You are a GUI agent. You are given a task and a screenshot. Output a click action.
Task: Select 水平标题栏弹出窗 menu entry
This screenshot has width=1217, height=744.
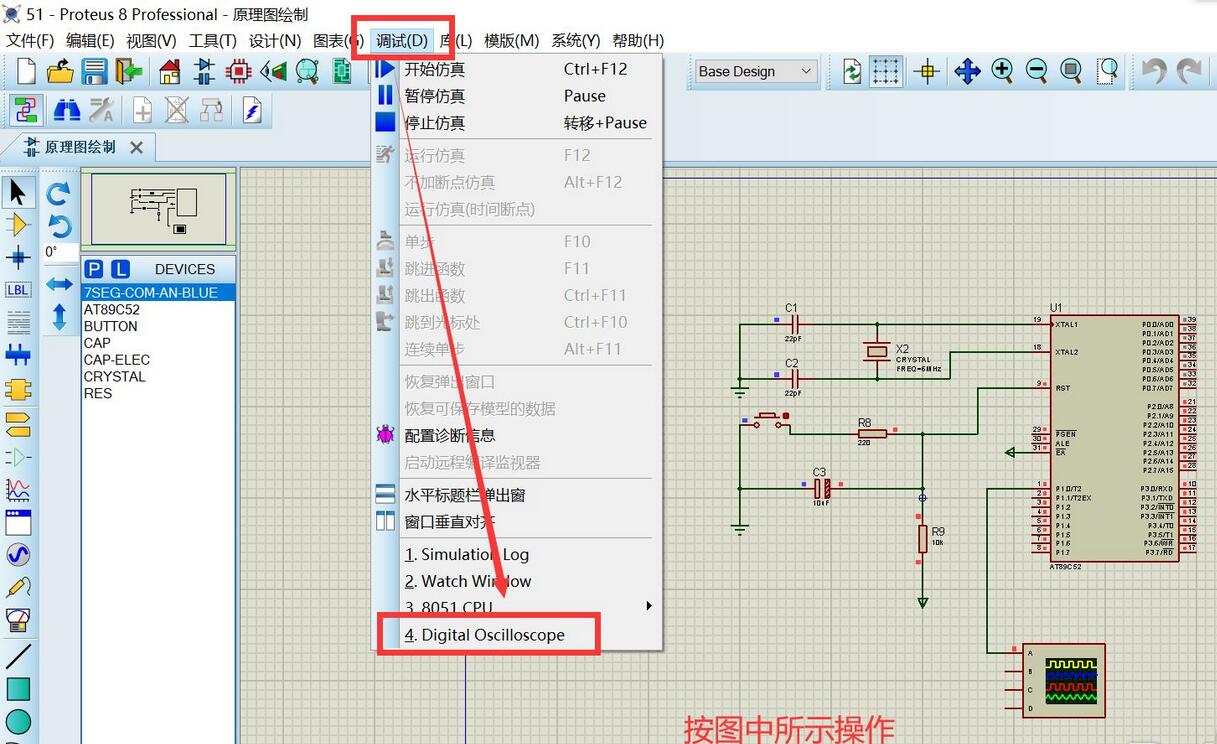click(516, 494)
